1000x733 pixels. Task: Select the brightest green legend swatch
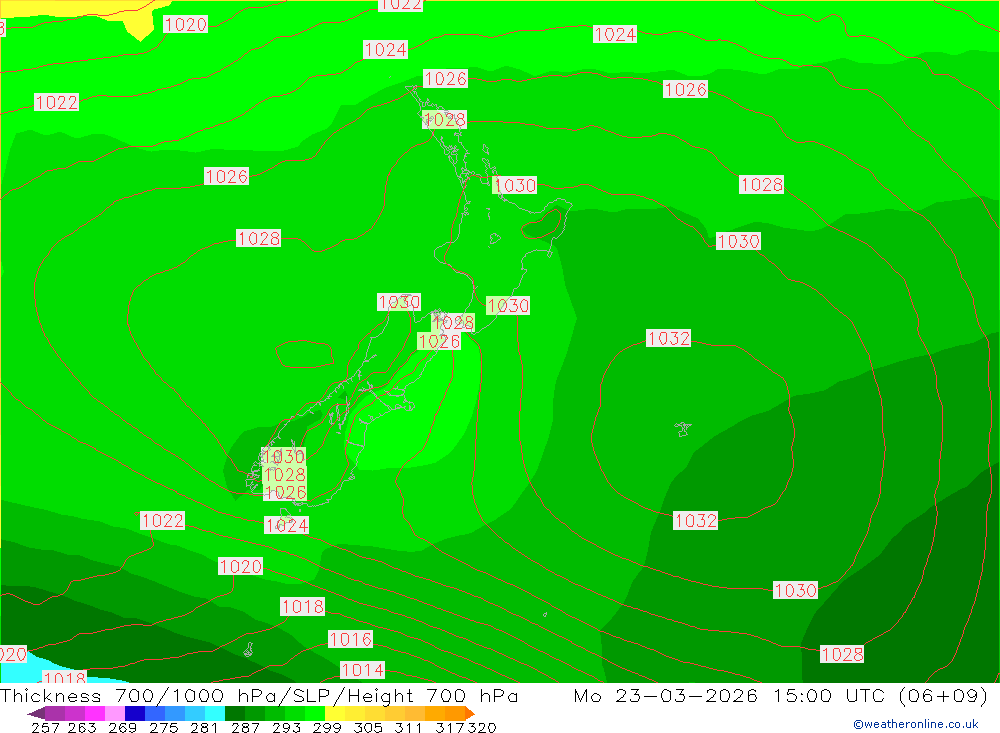pos(315,713)
